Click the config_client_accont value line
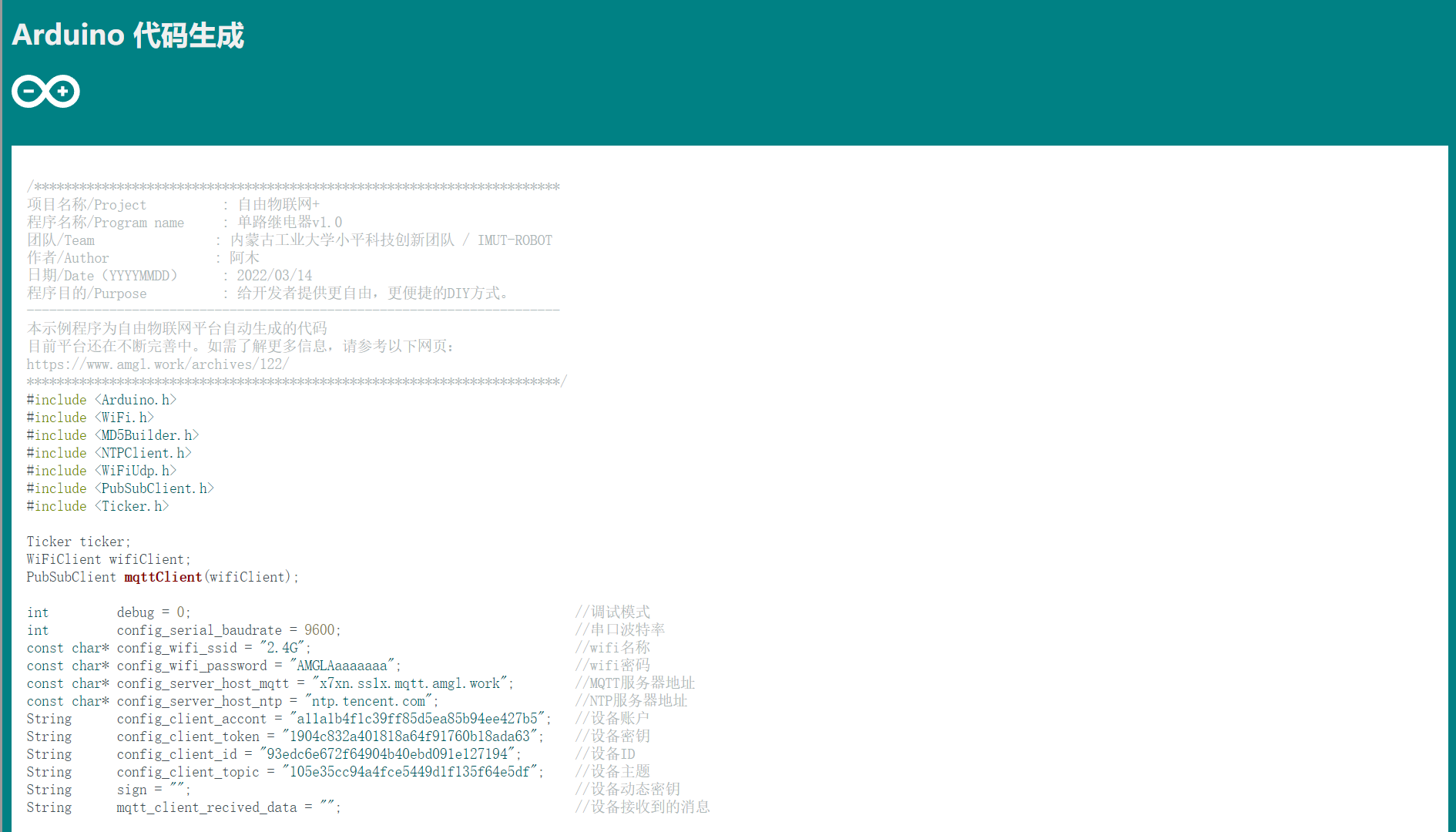This screenshot has height=832, width=1456. [x=289, y=719]
